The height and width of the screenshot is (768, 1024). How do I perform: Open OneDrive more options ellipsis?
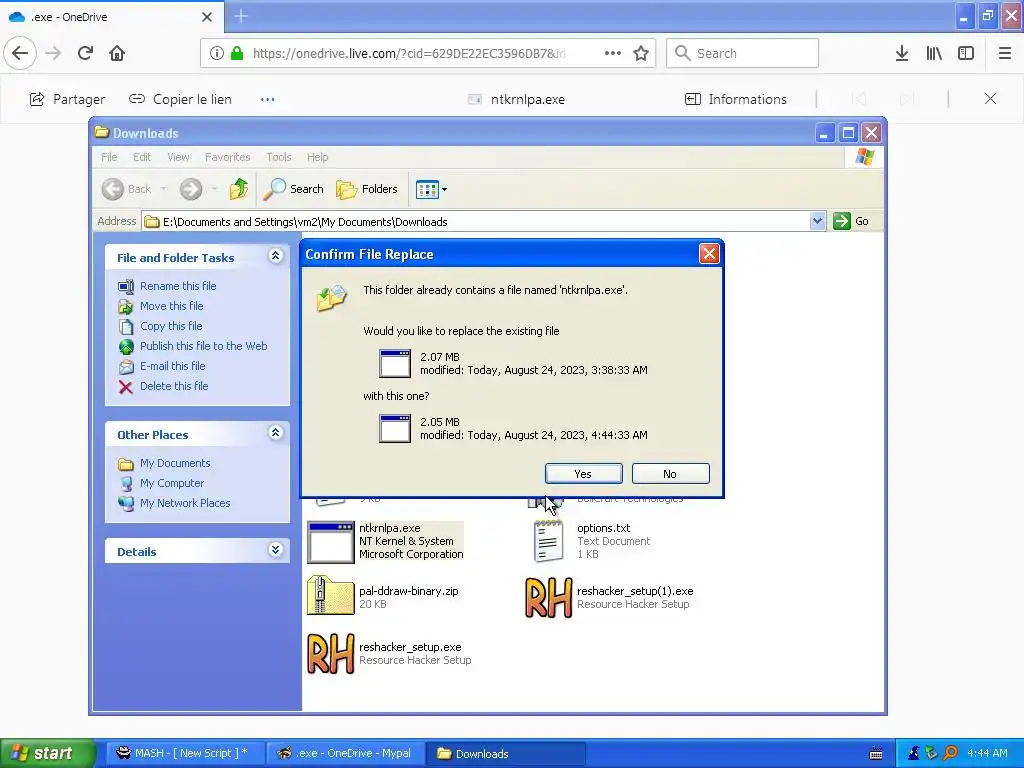[x=268, y=99]
